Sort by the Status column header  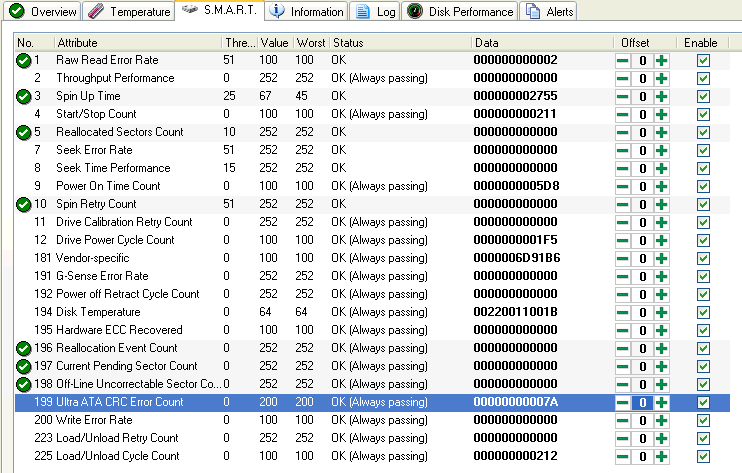tap(400, 43)
